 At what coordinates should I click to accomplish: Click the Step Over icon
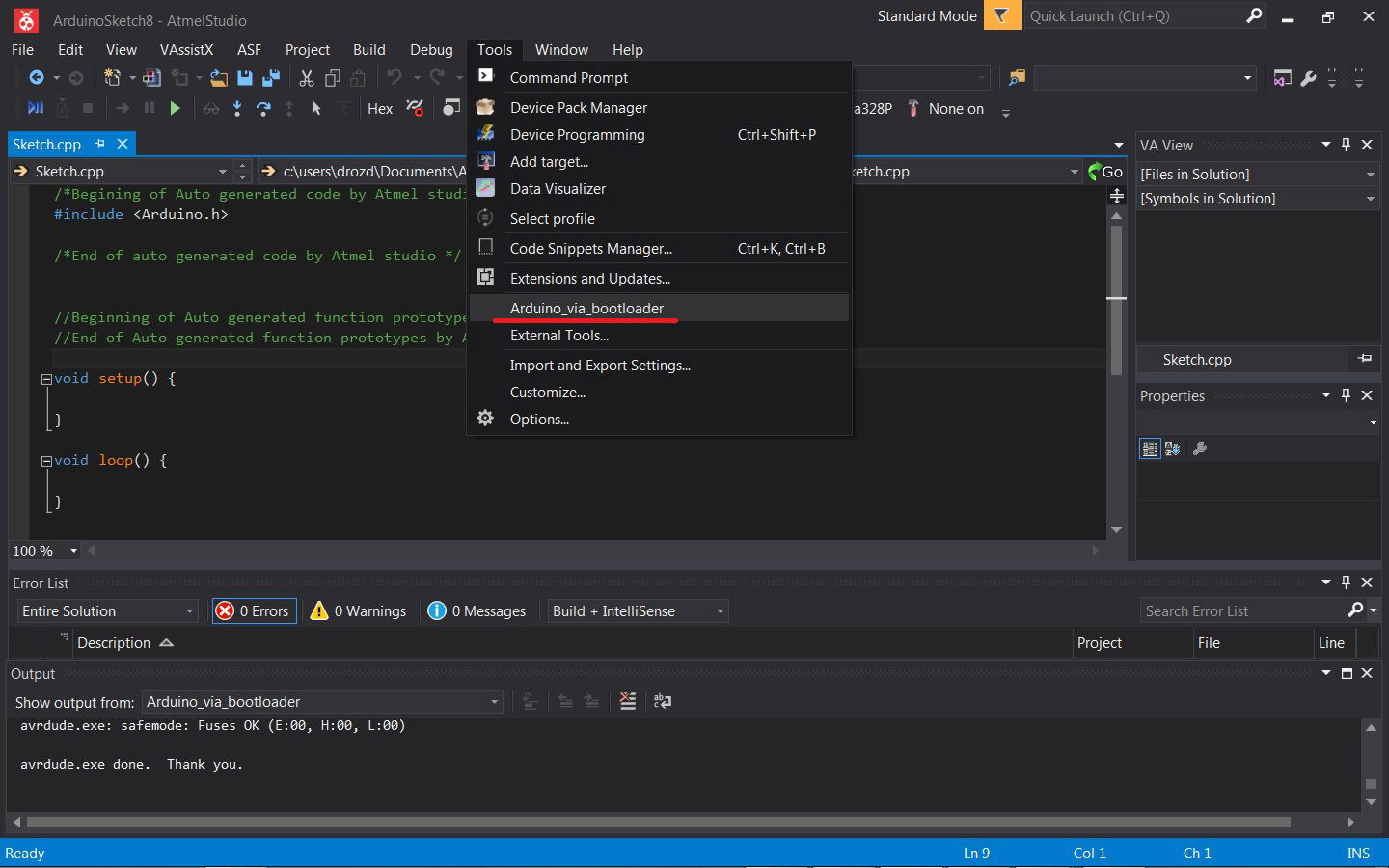(263, 108)
